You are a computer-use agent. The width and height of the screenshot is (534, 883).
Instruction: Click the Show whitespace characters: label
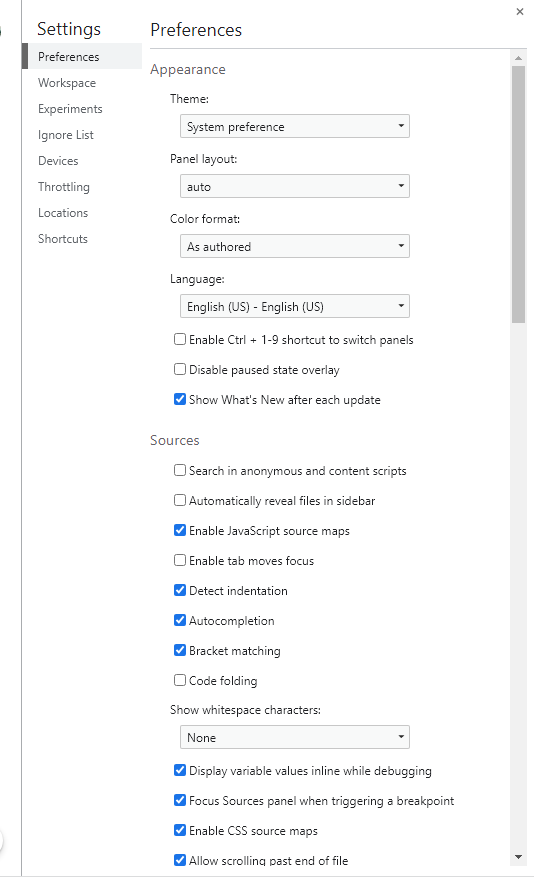tap(245, 710)
